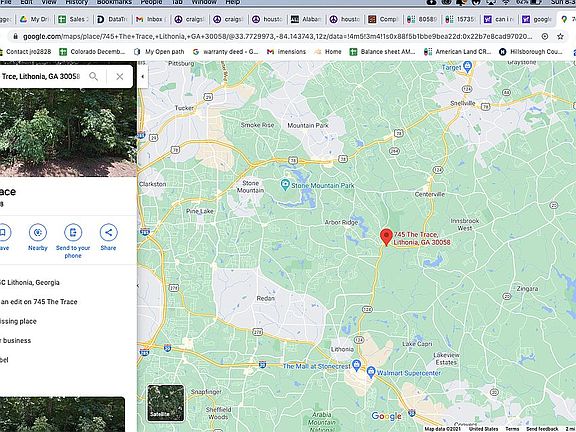Open the Bookmarks menu
576x432 pixels.
click(x=114, y=2)
